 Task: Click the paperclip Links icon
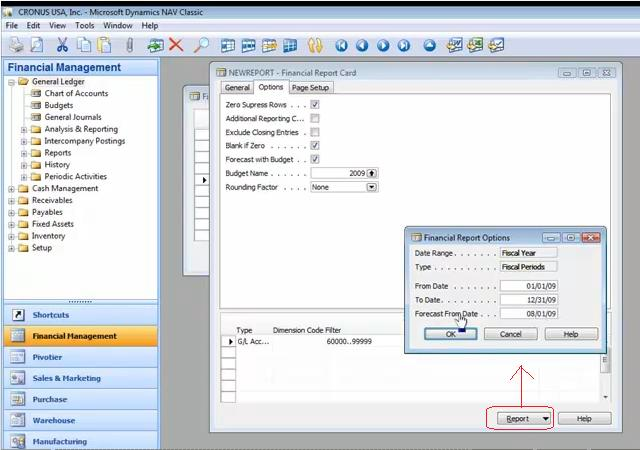point(129,45)
